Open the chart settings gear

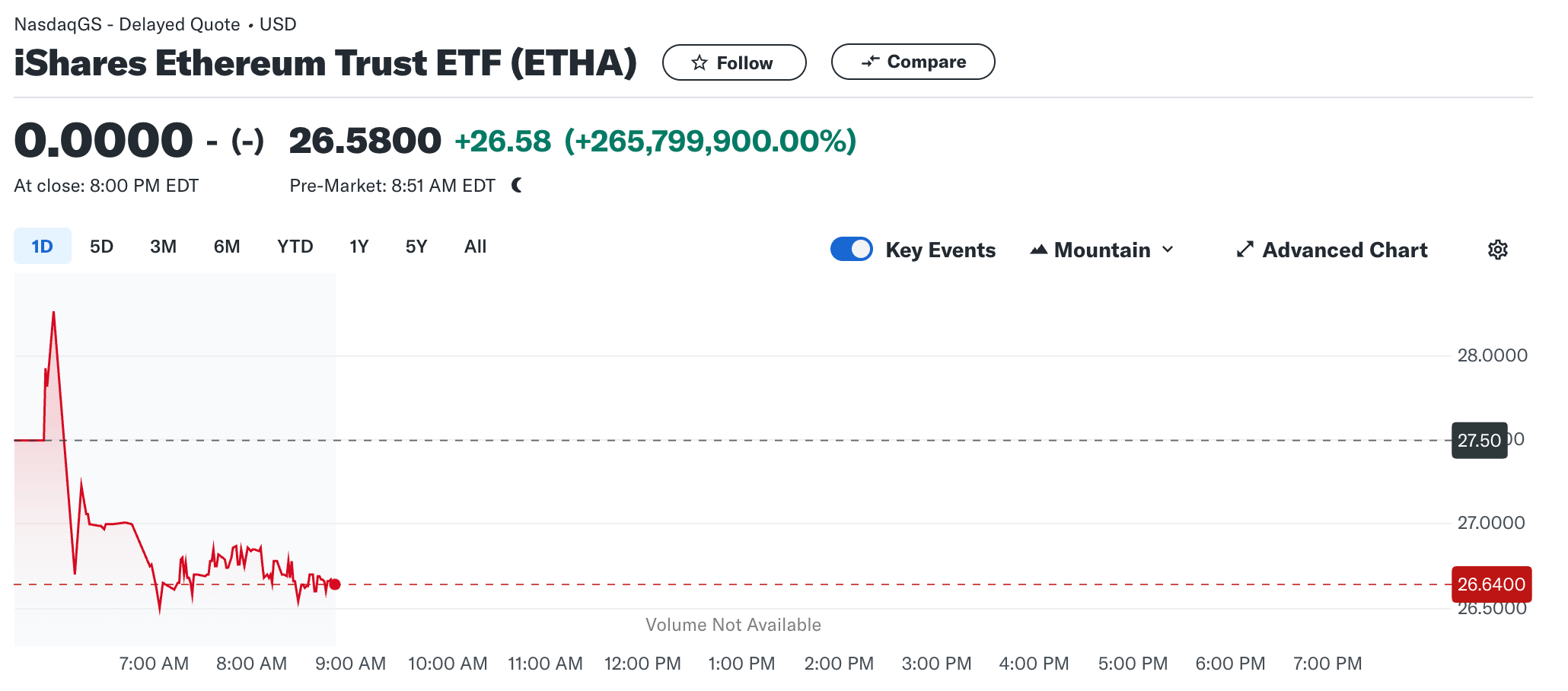[1498, 250]
